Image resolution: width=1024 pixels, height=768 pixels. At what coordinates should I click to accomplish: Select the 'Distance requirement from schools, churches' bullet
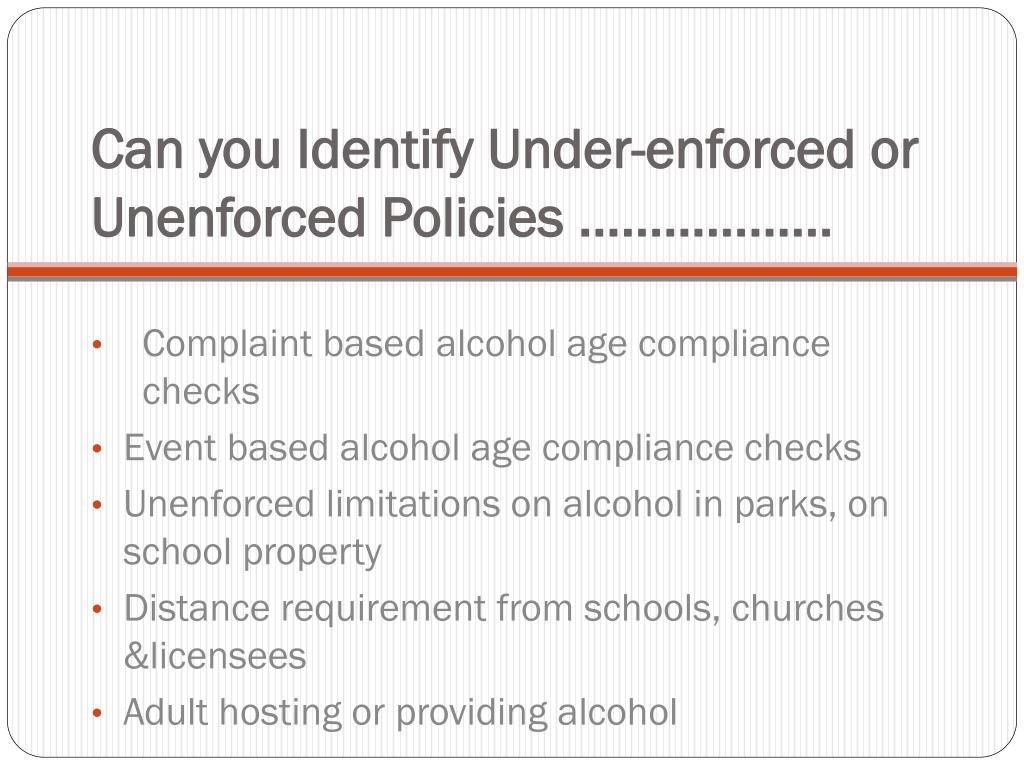(504, 609)
